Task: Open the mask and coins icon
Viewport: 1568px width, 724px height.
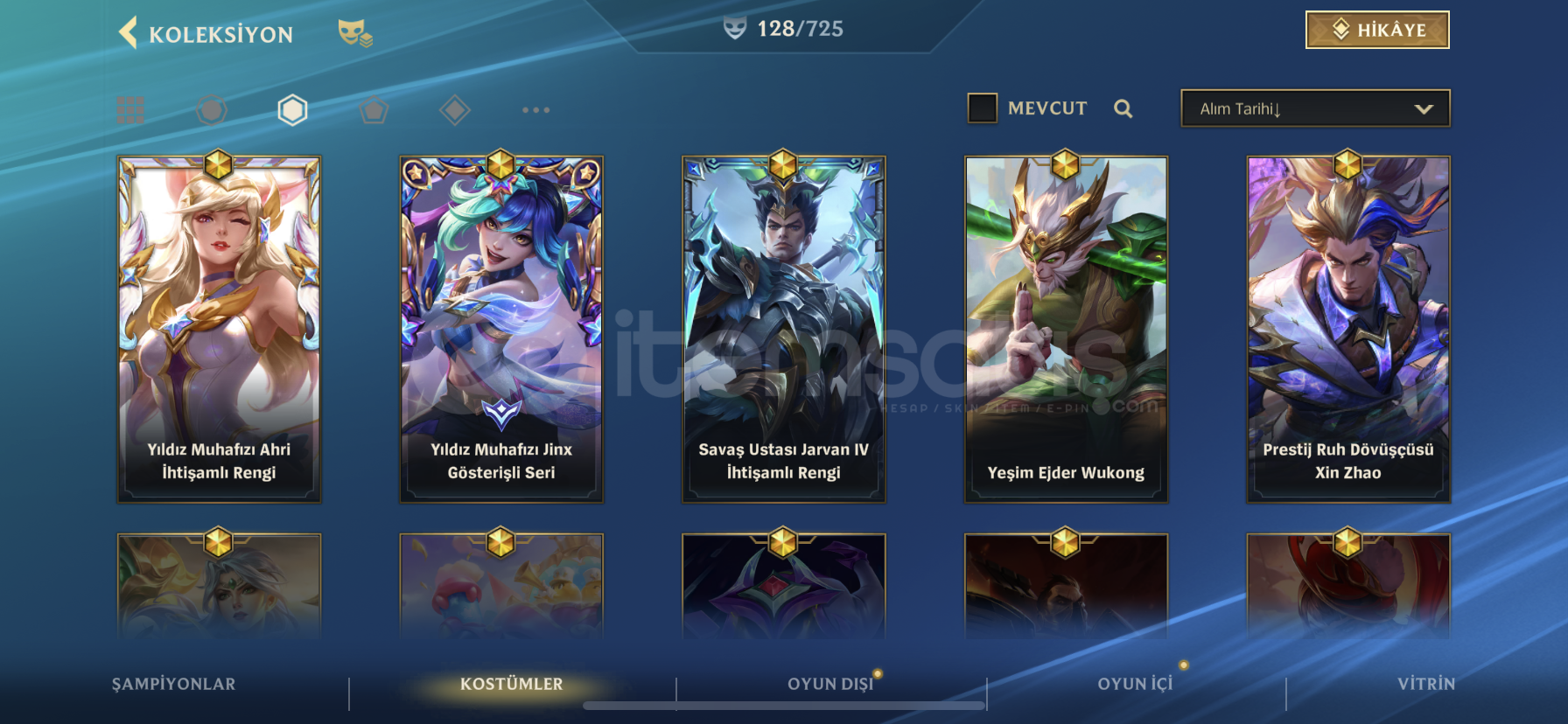Action: [x=355, y=33]
